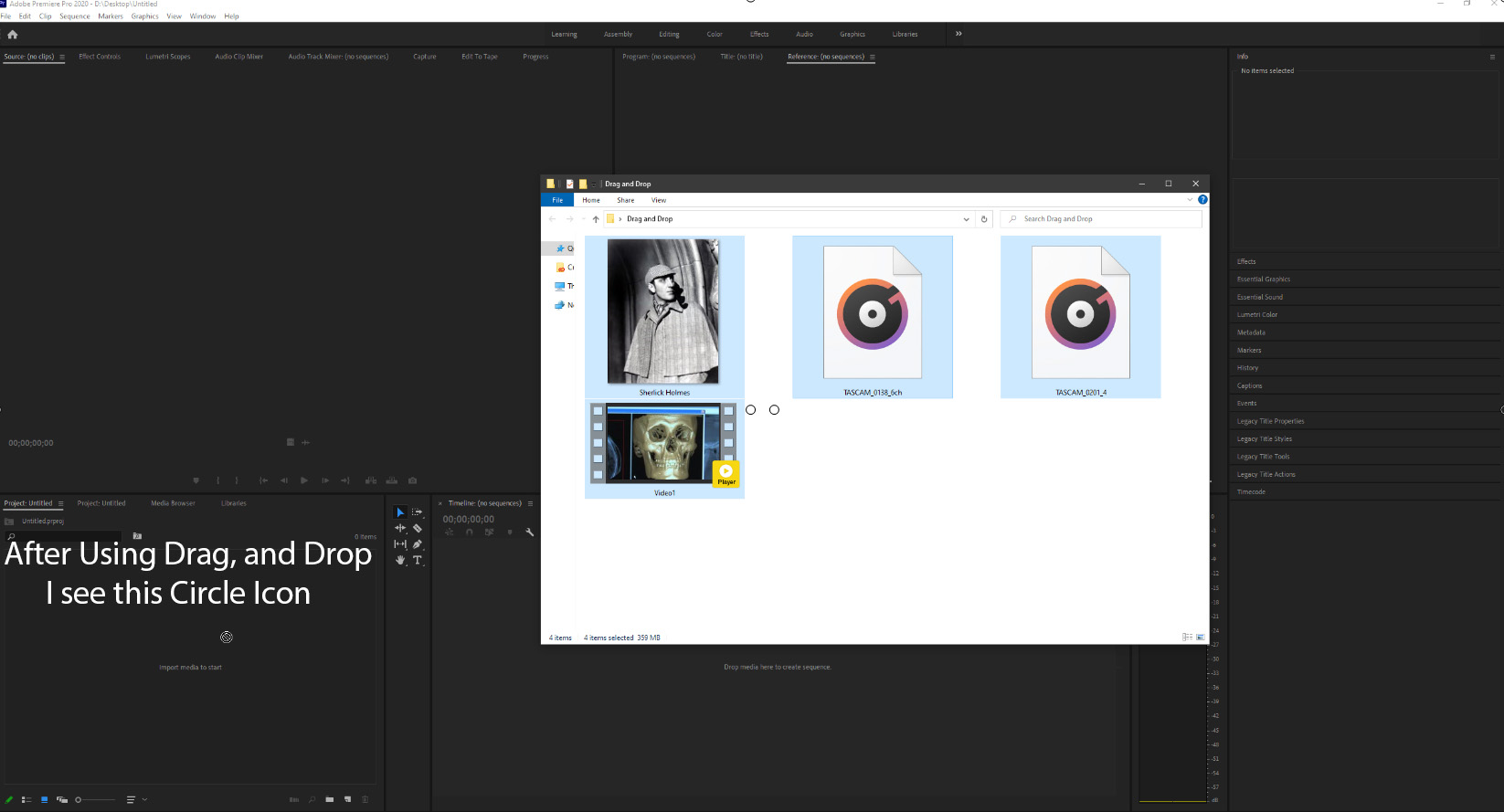Expand Explorer address history dropdown

[x=966, y=219]
